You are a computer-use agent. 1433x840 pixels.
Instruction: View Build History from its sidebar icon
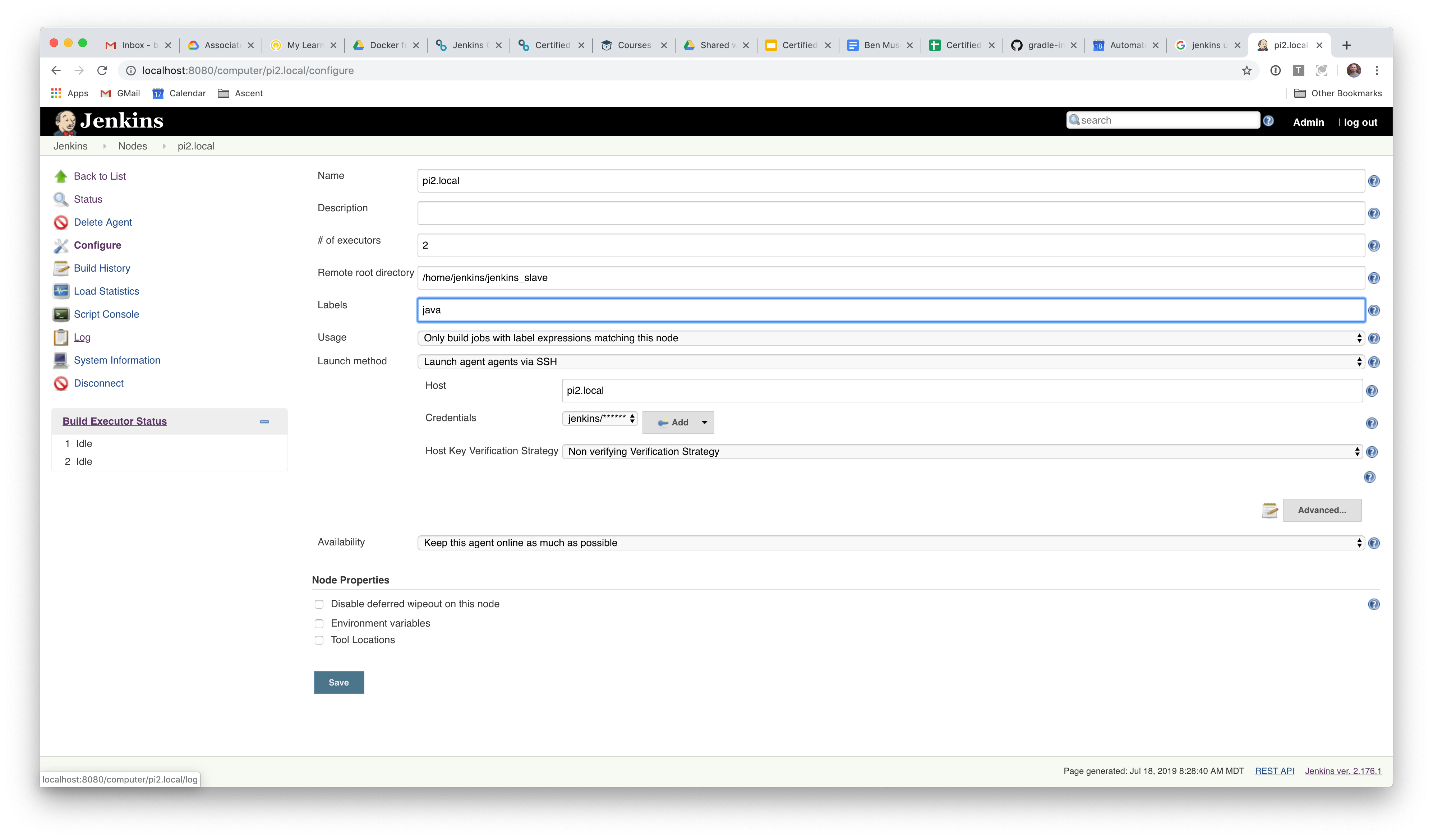[61, 268]
